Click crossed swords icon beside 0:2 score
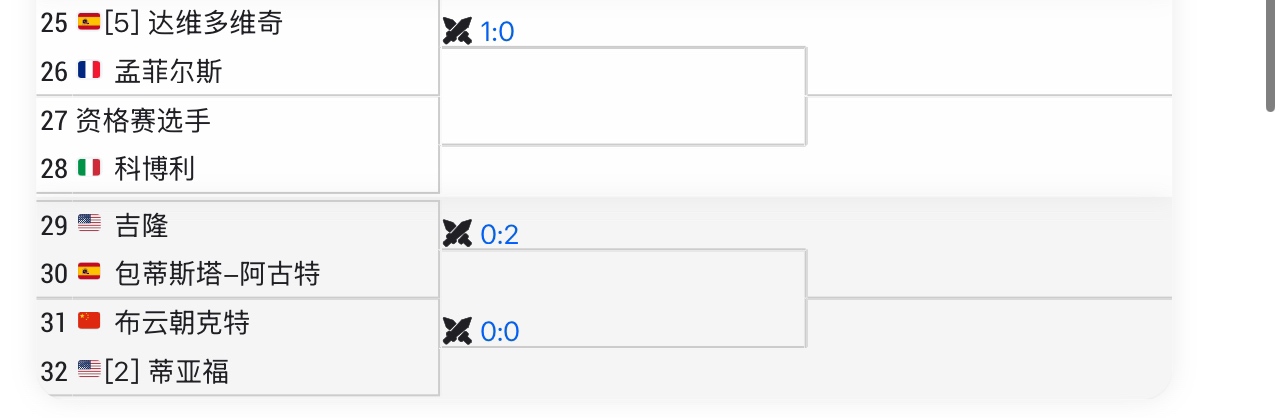1284x418 pixels. coord(457,234)
